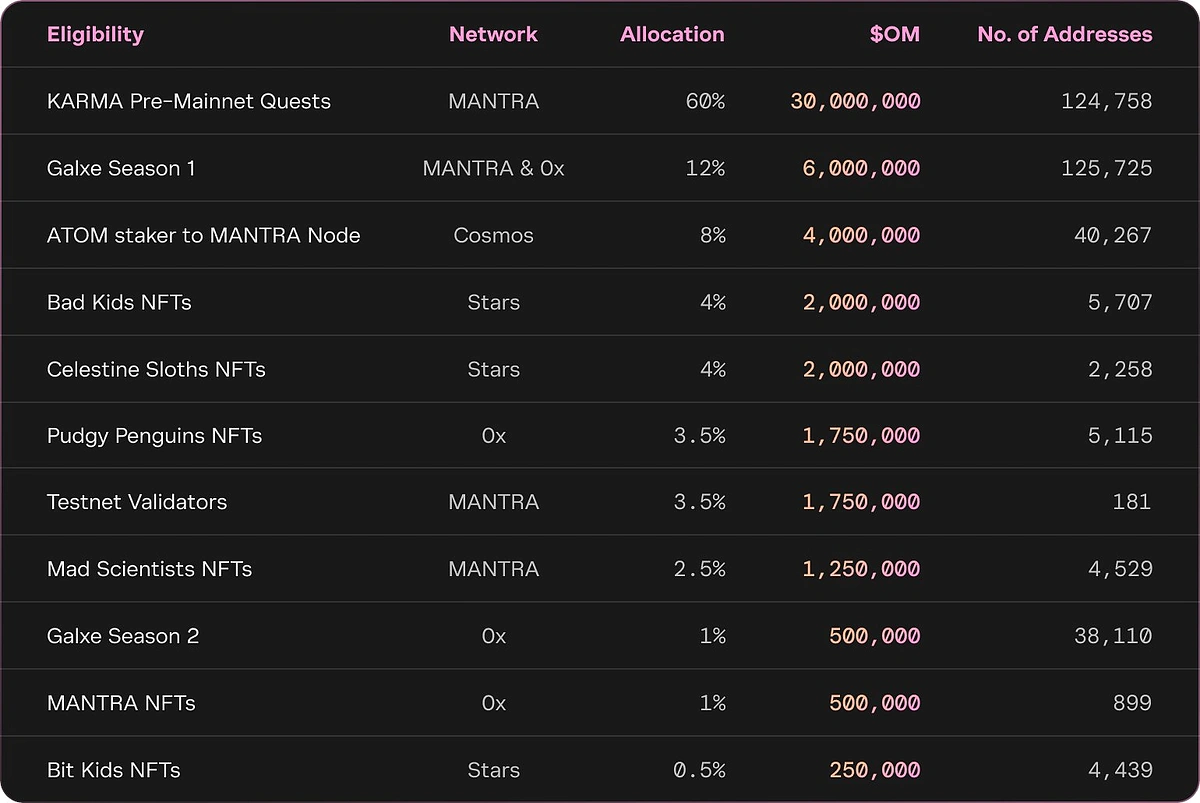Click Stars network in Bit Kids NFTs row

[x=494, y=770]
